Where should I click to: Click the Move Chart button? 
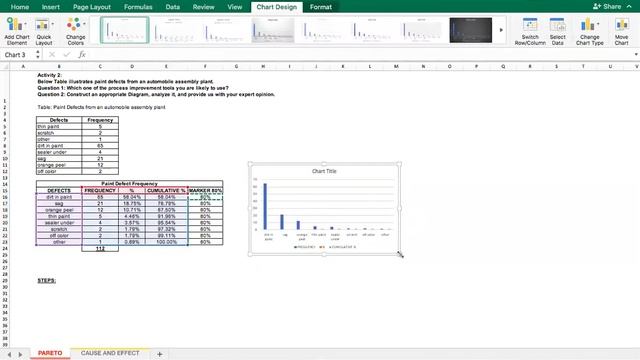(622, 31)
